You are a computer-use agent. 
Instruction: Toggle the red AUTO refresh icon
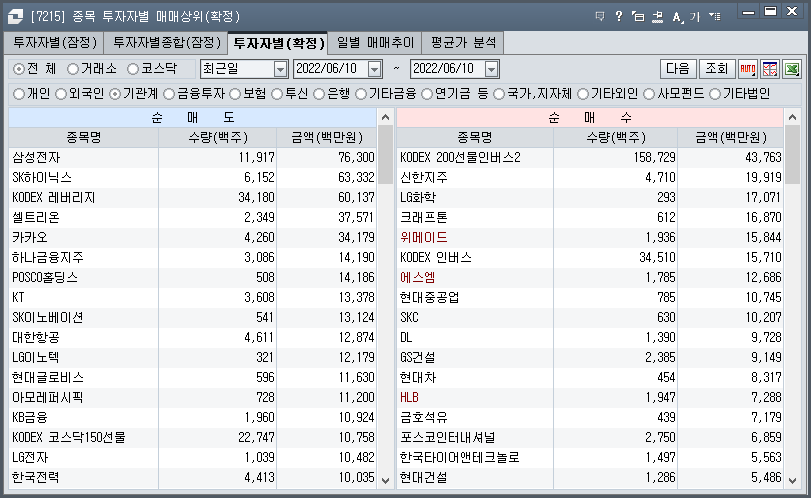(747, 69)
